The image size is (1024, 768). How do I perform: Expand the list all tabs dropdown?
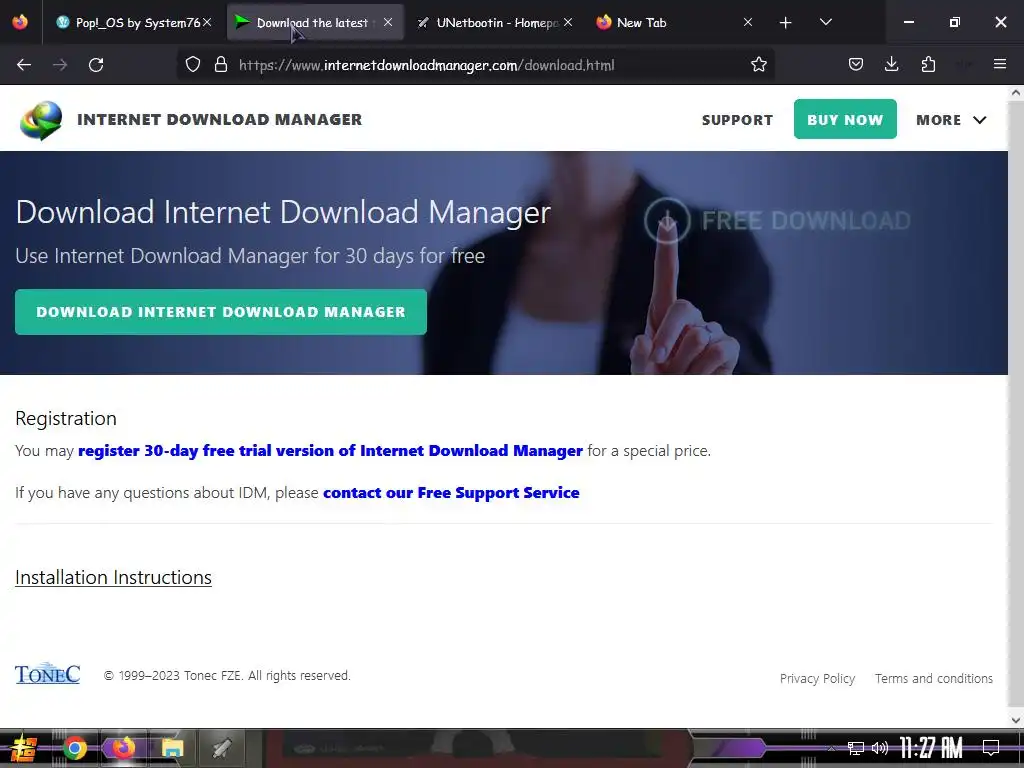[x=825, y=22]
